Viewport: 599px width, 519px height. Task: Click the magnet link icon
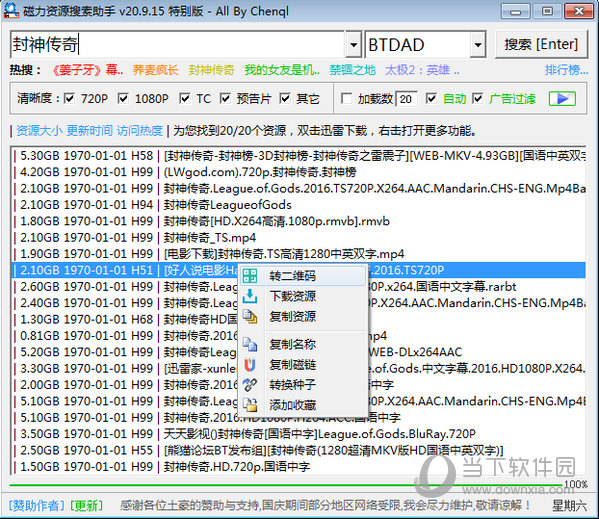click(250, 365)
